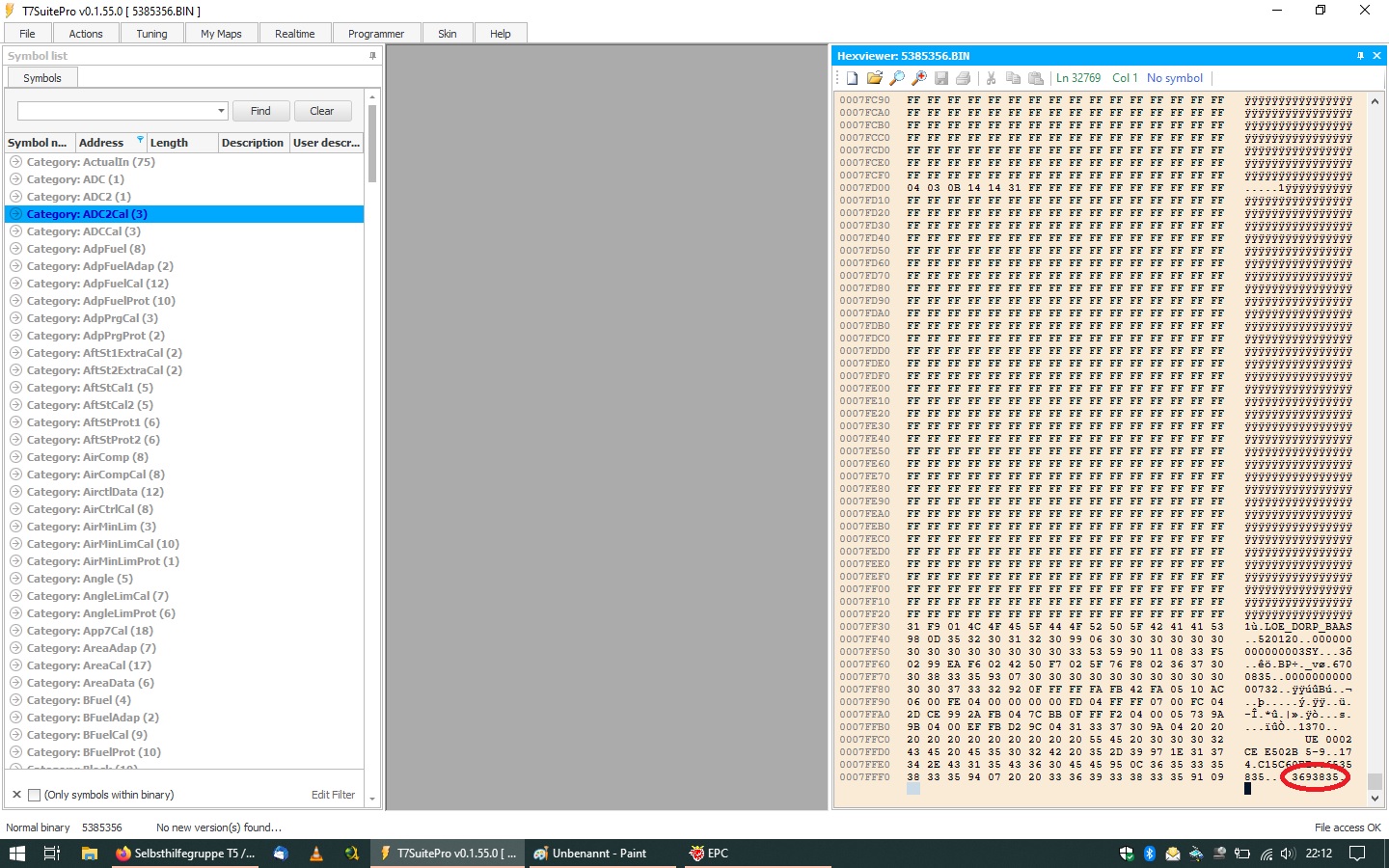Click the Find button

point(260,111)
